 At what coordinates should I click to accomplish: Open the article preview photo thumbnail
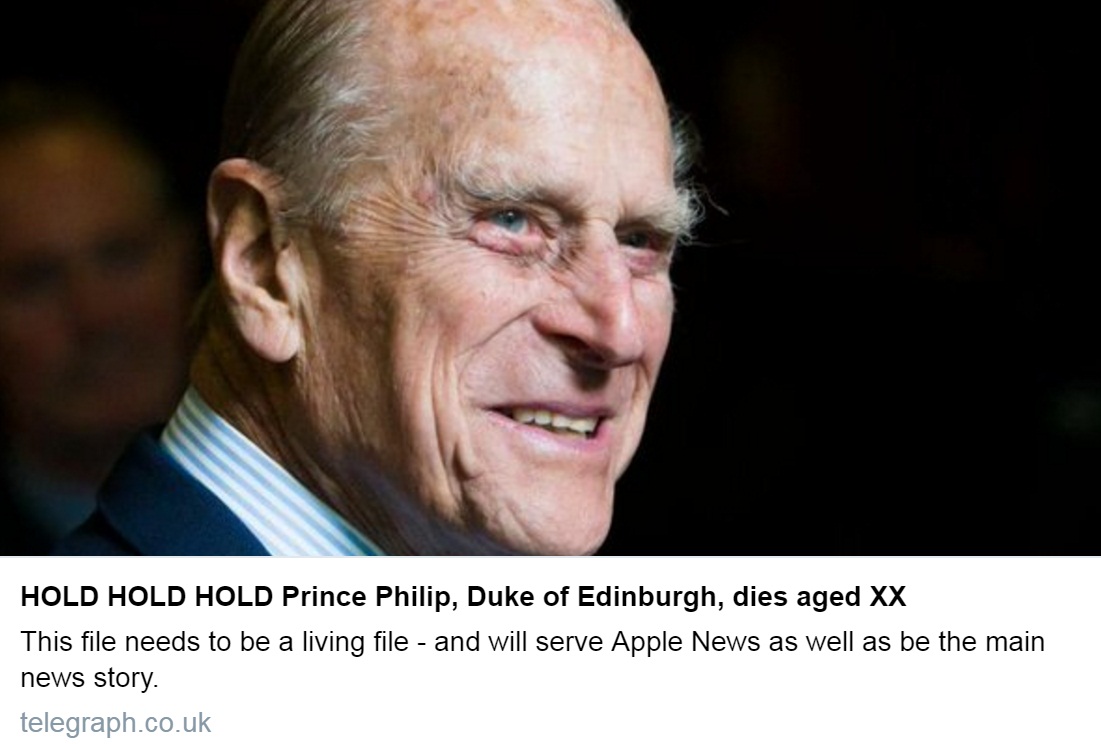click(x=550, y=278)
